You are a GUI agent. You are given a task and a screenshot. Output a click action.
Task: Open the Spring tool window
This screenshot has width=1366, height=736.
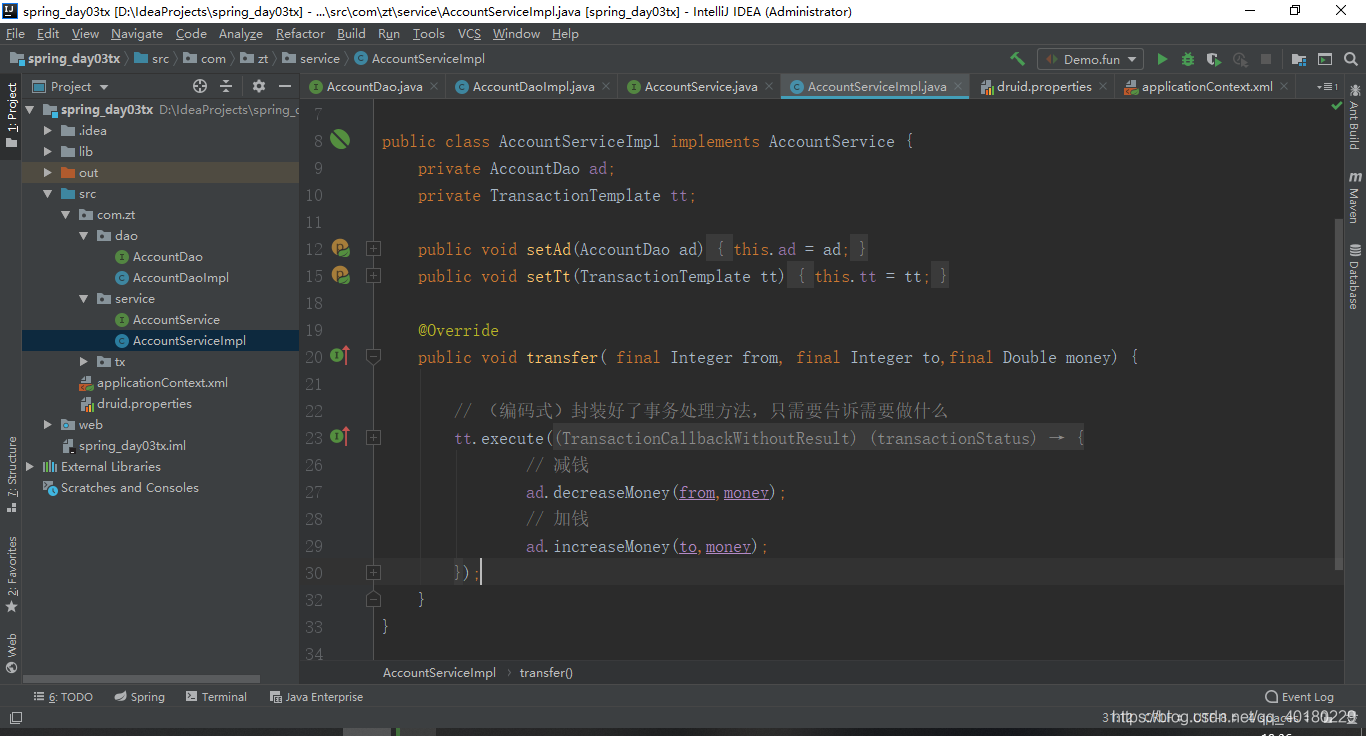(139, 697)
